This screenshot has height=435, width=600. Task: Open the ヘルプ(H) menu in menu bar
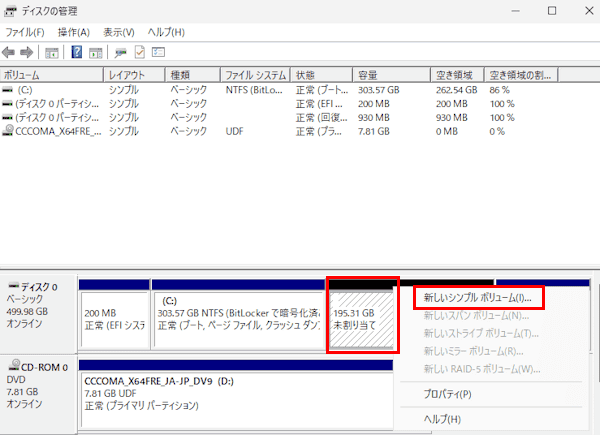coord(166,32)
